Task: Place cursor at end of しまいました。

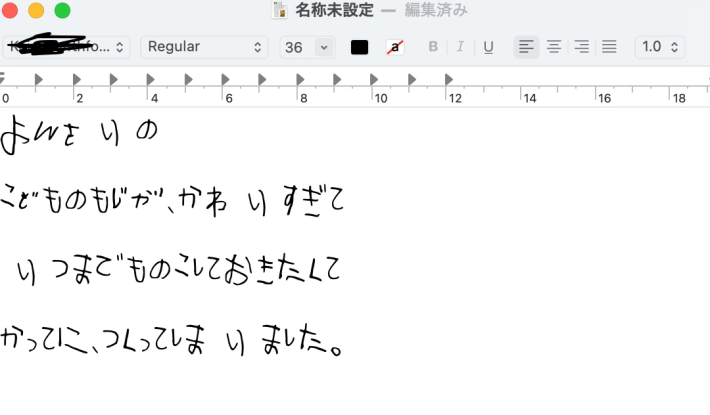Action: pyautogui.click(x=343, y=340)
